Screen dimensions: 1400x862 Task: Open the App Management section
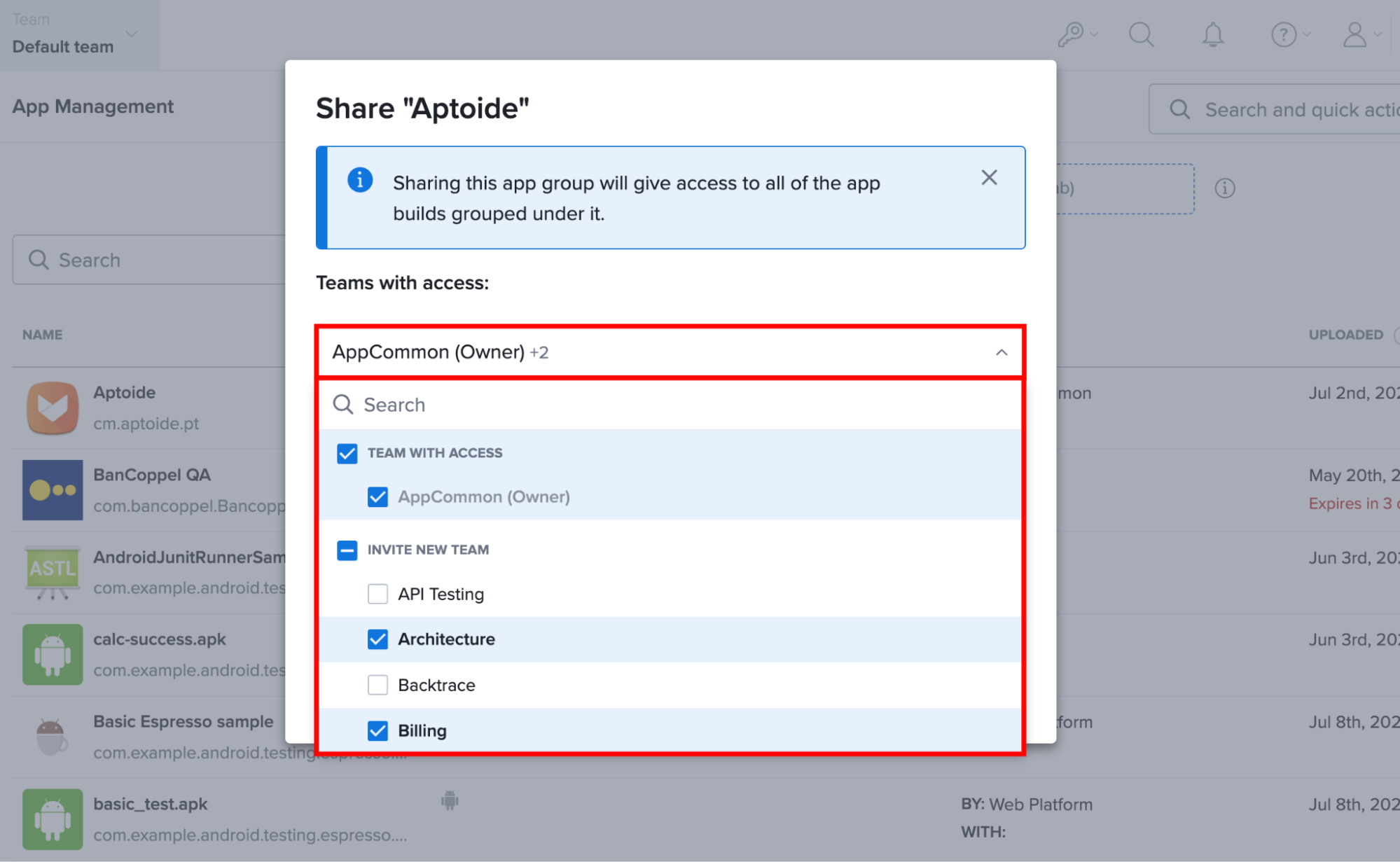(x=92, y=106)
